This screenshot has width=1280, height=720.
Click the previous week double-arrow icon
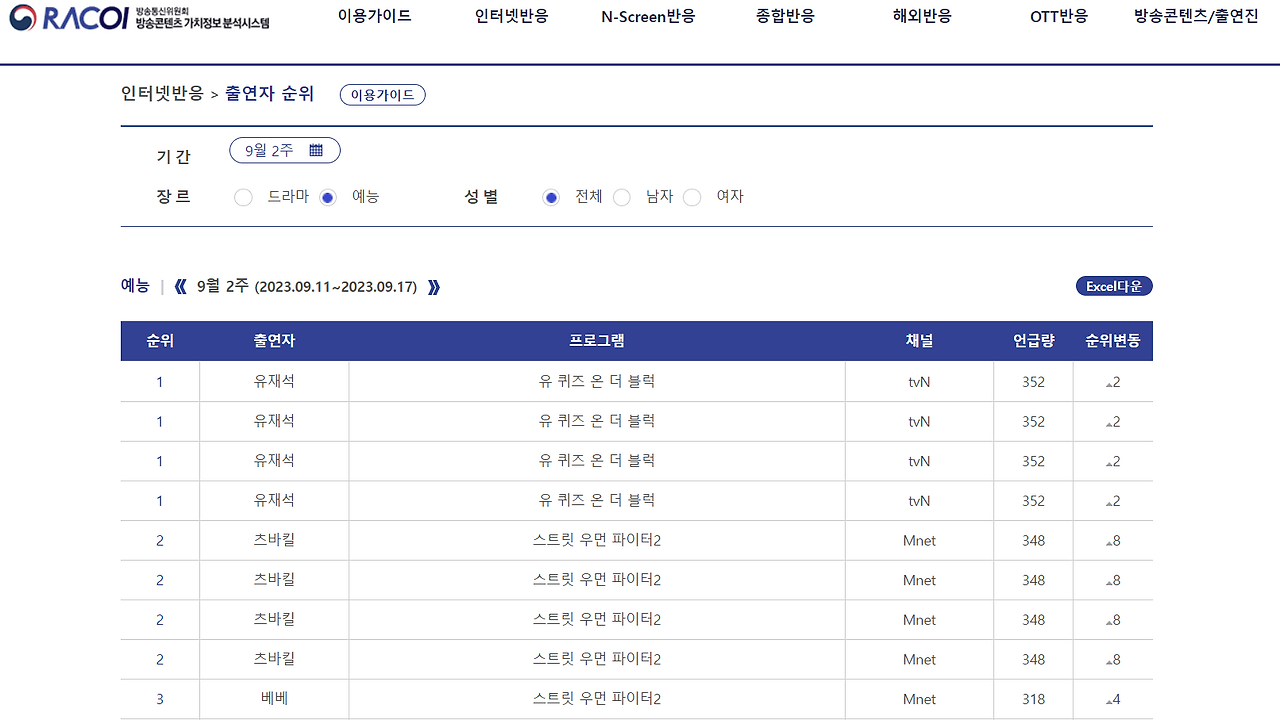(x=180, y=285)
